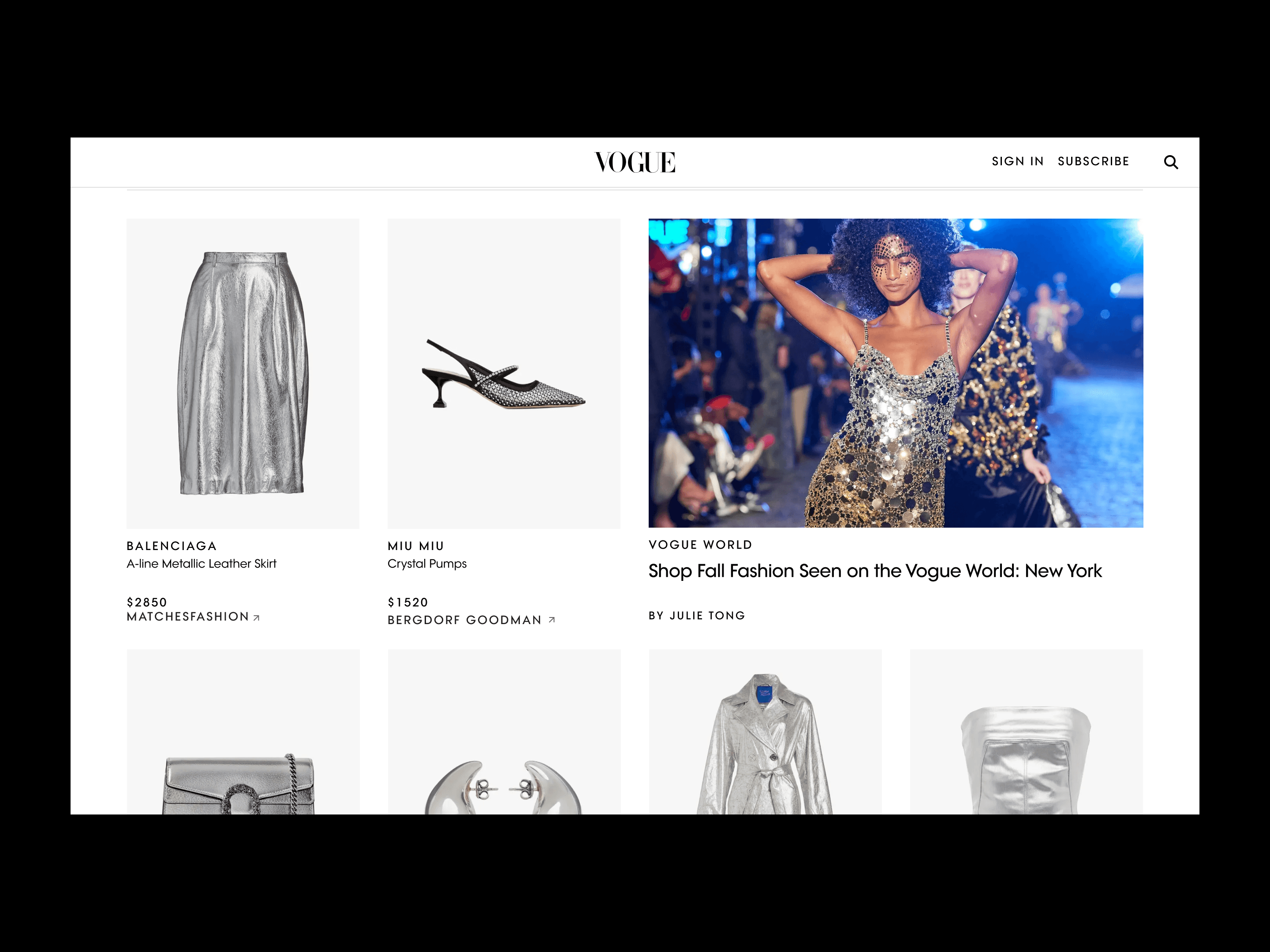1270x952 pixels.
Task: Open the silver drop earrings image
Action: point(504,732)
